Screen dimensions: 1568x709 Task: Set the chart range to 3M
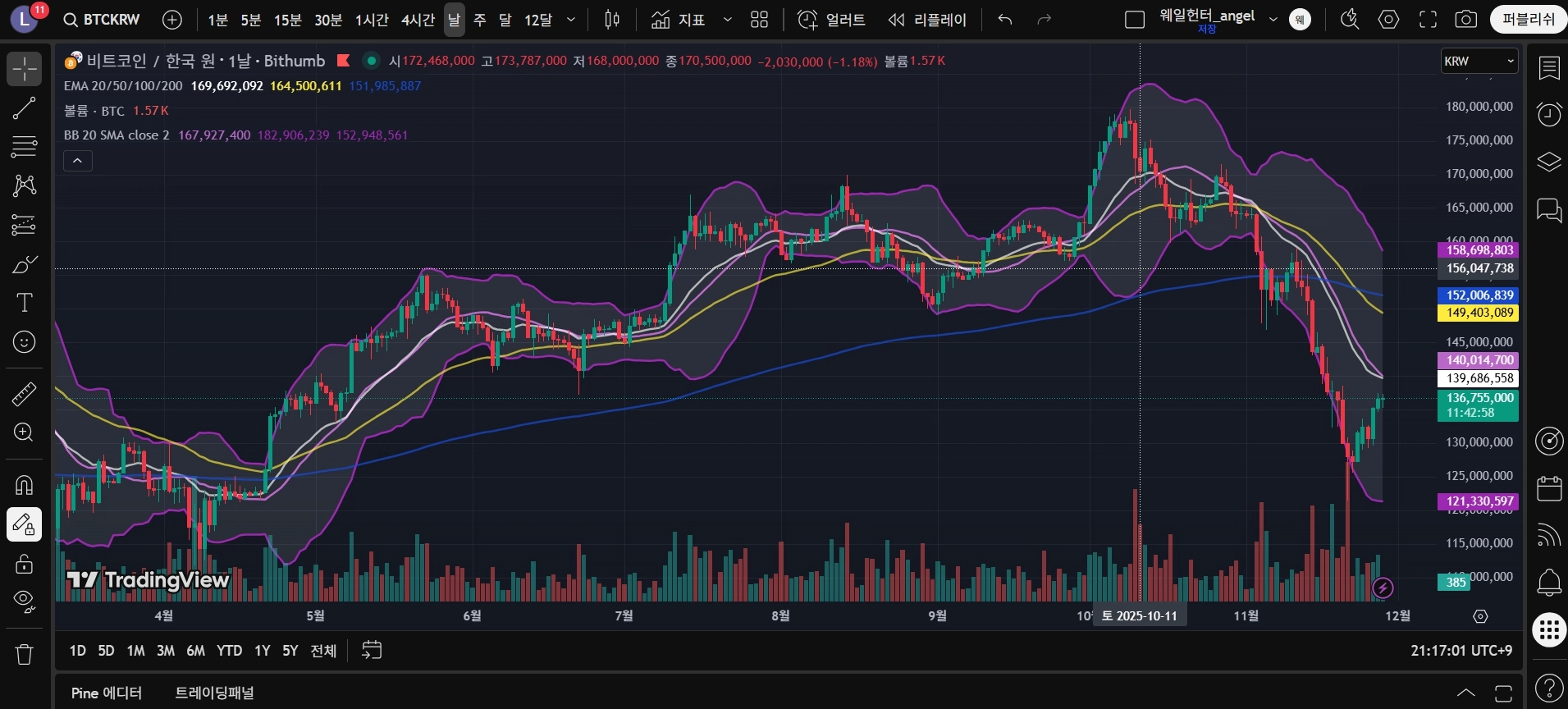point(166,651)
